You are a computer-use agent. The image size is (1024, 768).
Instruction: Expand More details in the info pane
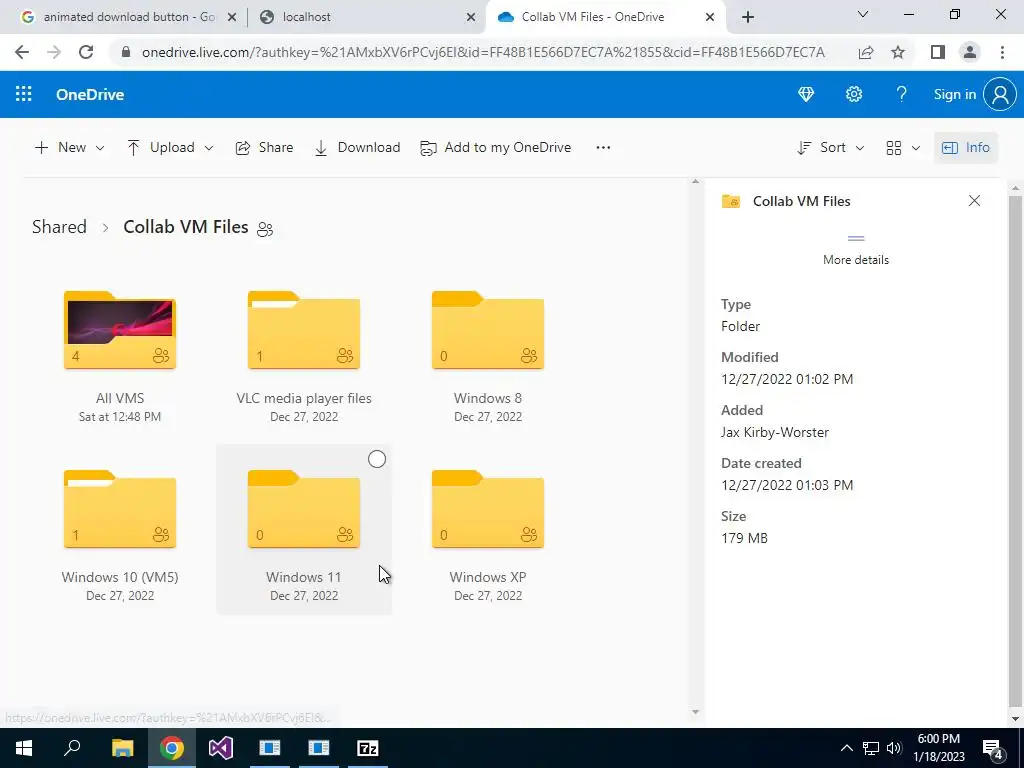856,250
